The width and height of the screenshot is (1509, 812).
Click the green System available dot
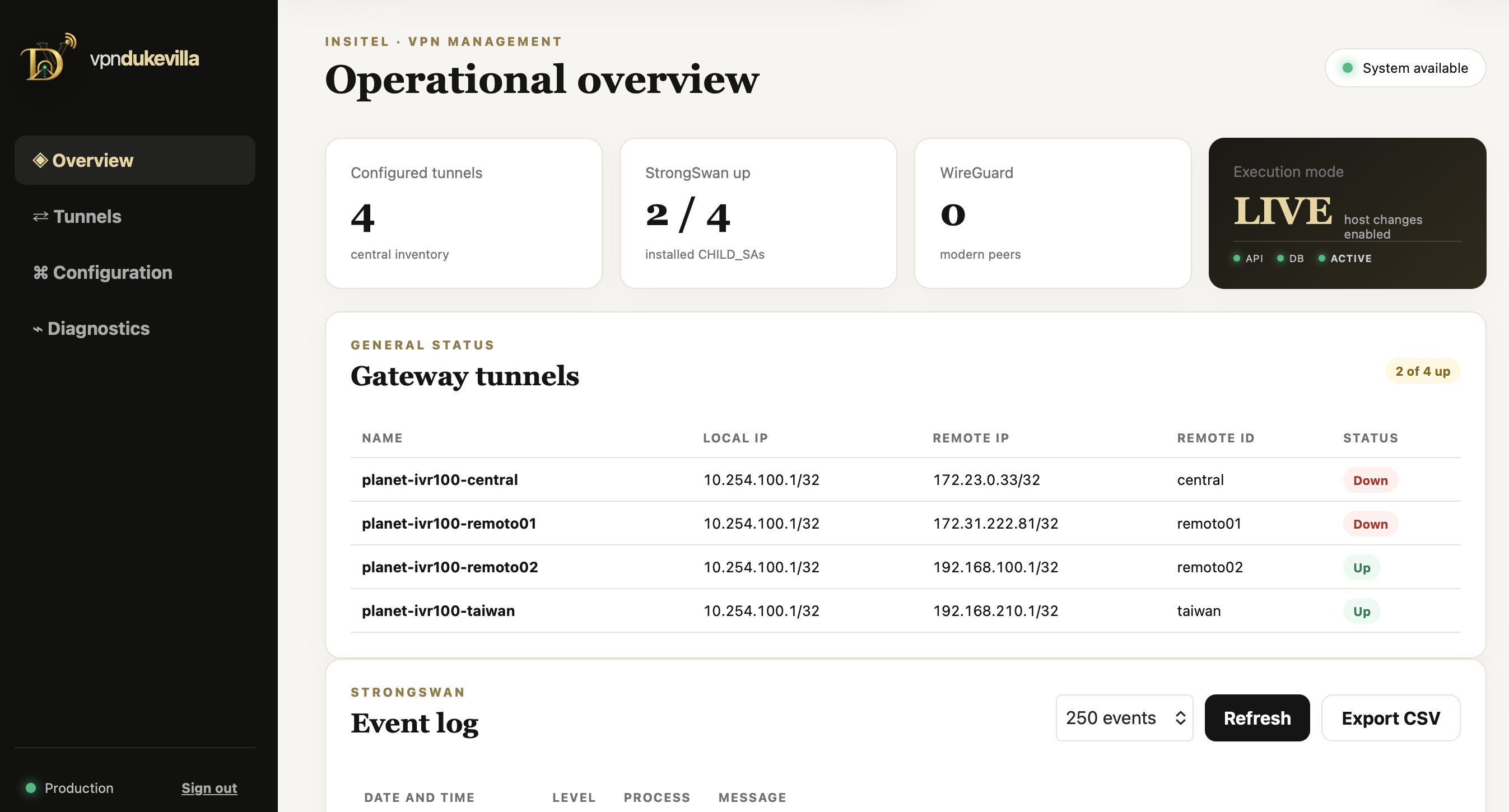pos(1347,68)
